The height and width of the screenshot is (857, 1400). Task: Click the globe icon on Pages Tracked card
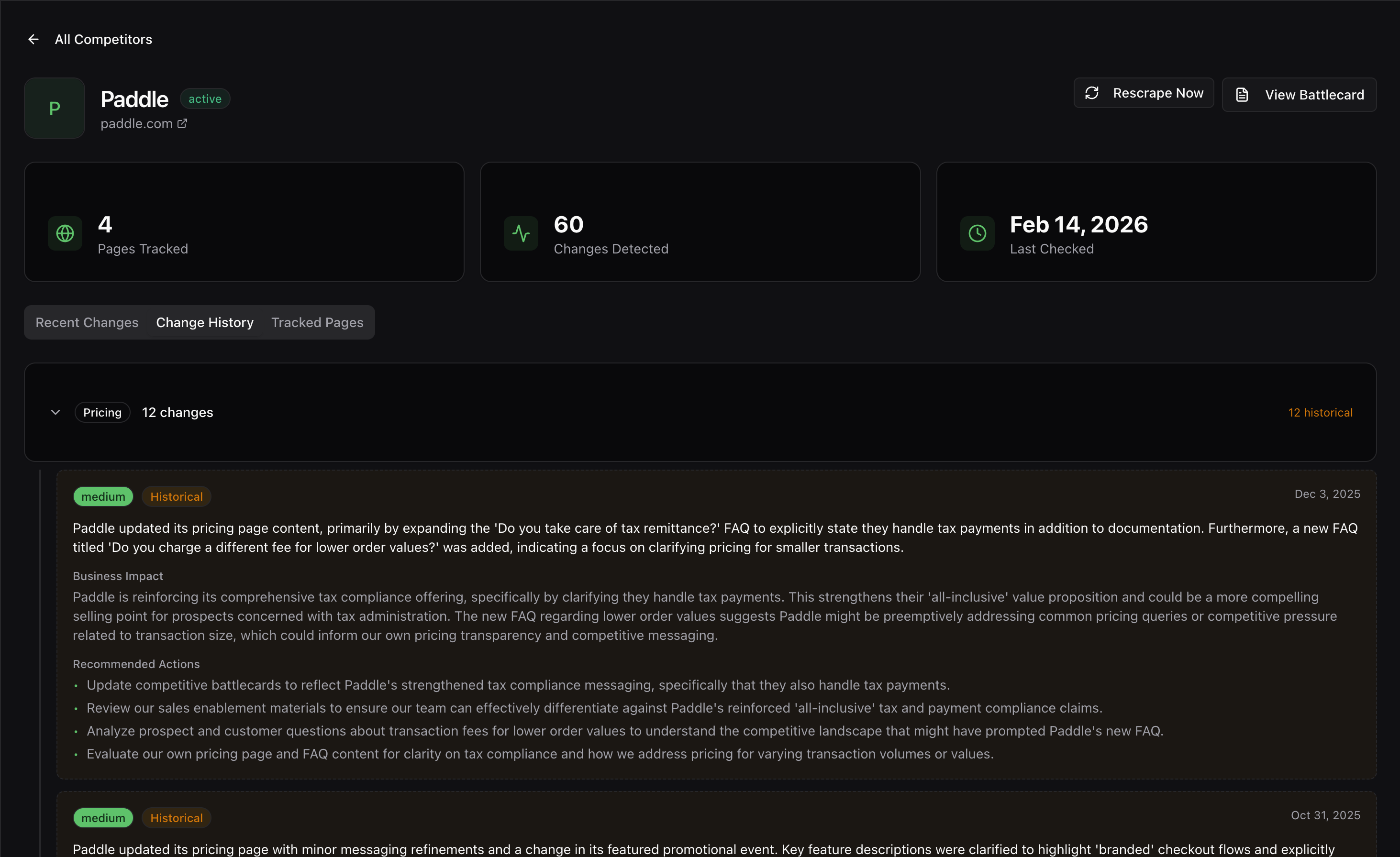65,233
